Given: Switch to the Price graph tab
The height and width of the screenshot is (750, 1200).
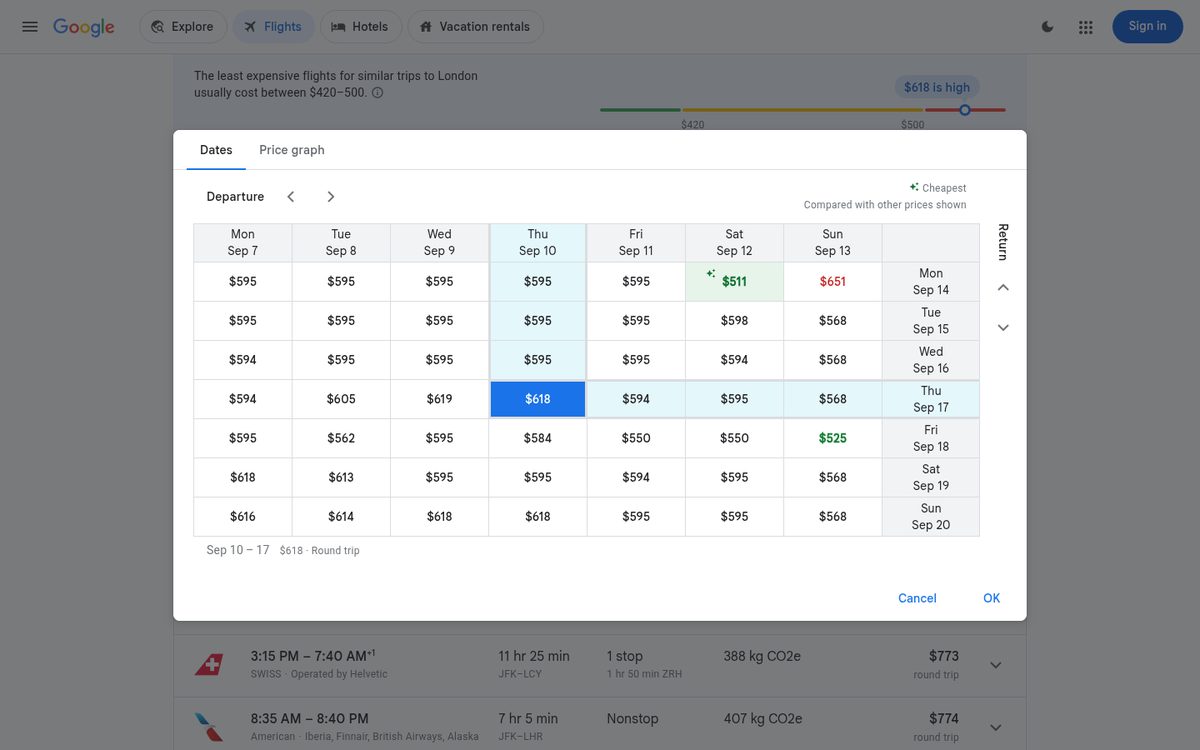Looking at the screenshot, I should [x=292, y=150].
